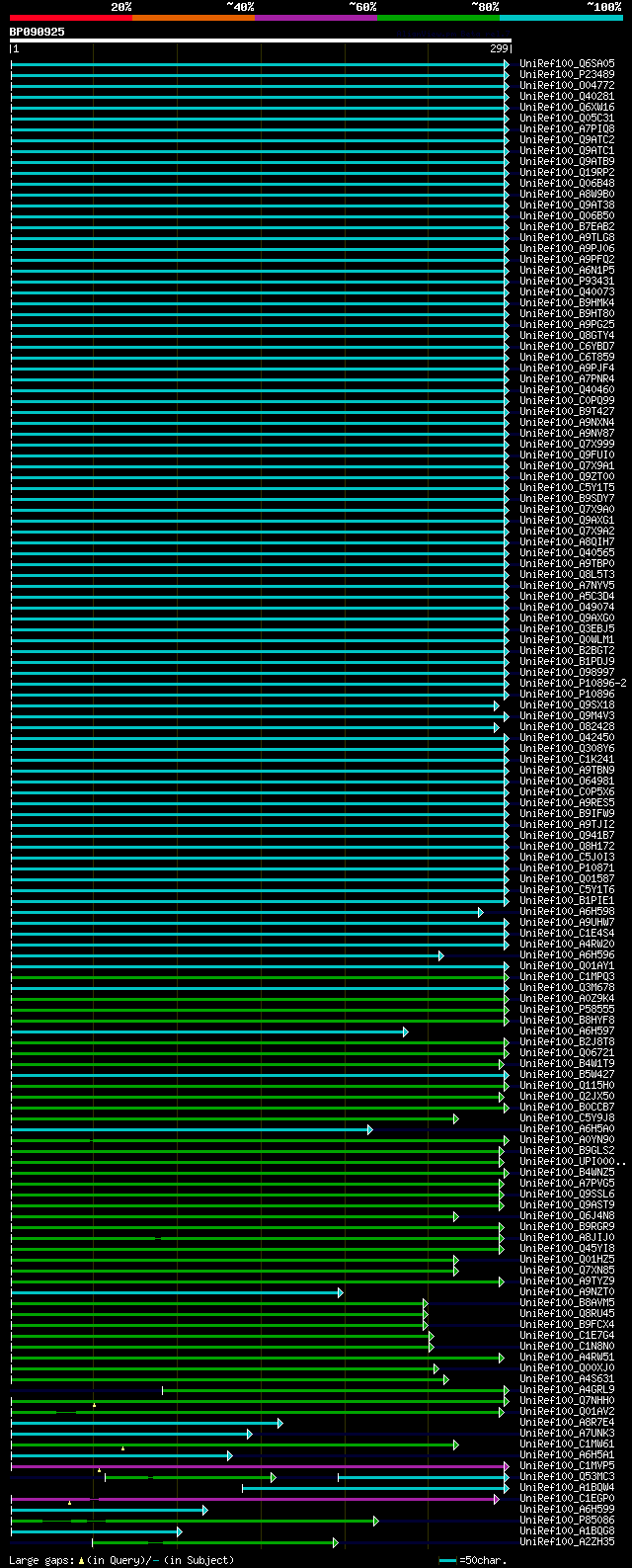632x1568 pixels.
Task: Select hit label UniRef100_A7PIQ8
Action: tap(567, 128)
